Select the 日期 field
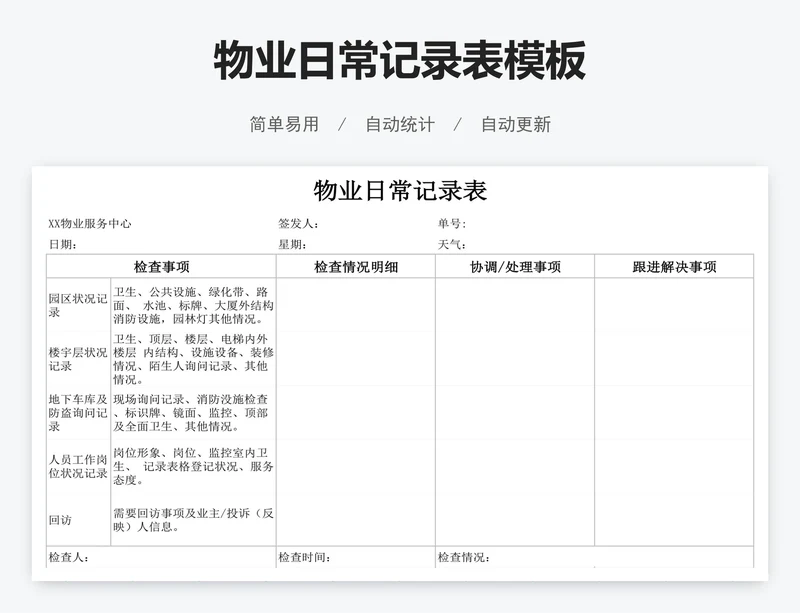800x613 pixels. 63,244
